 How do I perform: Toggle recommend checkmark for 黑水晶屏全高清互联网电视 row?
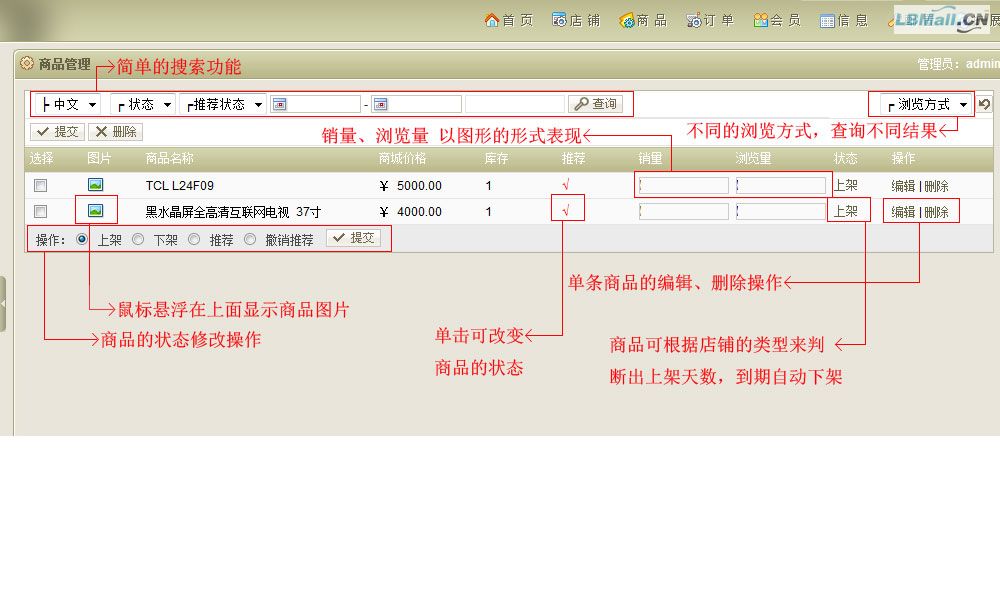[x=566, y=210]
